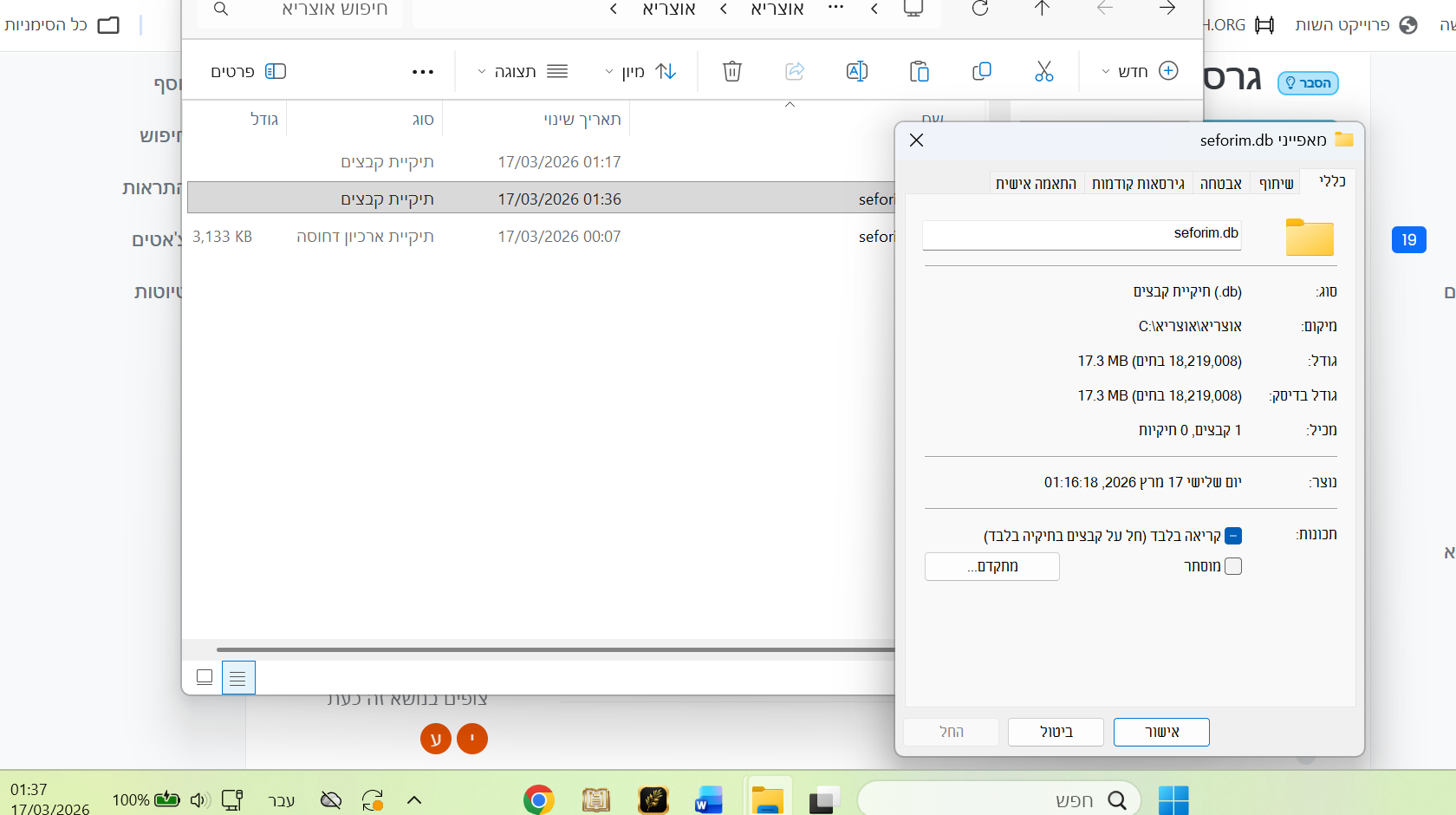The height and width of the screenshot is (815, 1456).
Task: Open the All Bookmarks (כל הסימניות) folder
Action: click(x=62, y=24)
